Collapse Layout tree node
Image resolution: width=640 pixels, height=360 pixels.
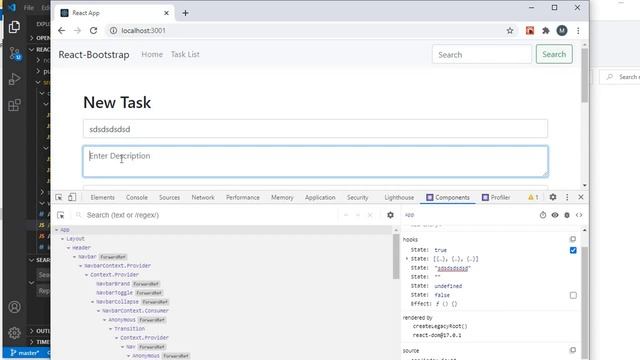(62, 239)
